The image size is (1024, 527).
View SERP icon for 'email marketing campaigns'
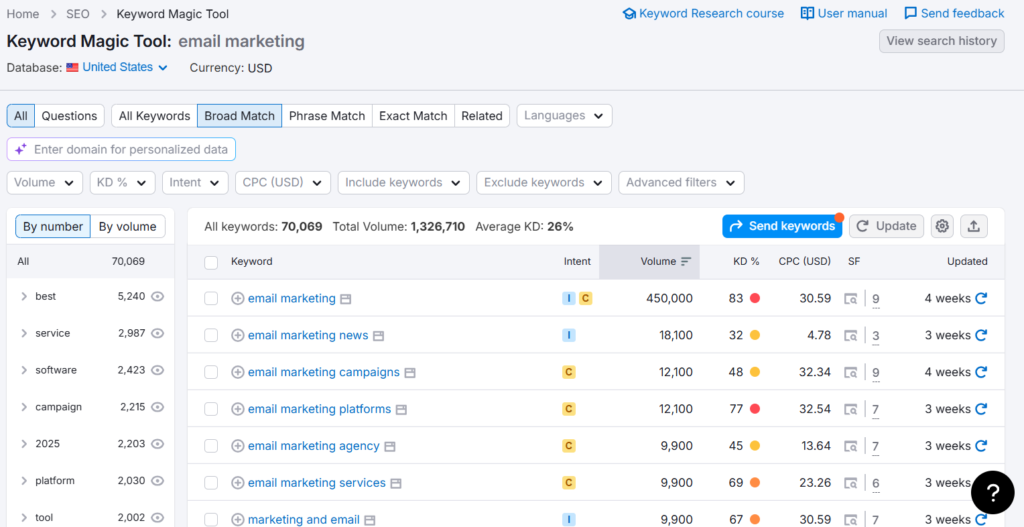pos(850,373)
